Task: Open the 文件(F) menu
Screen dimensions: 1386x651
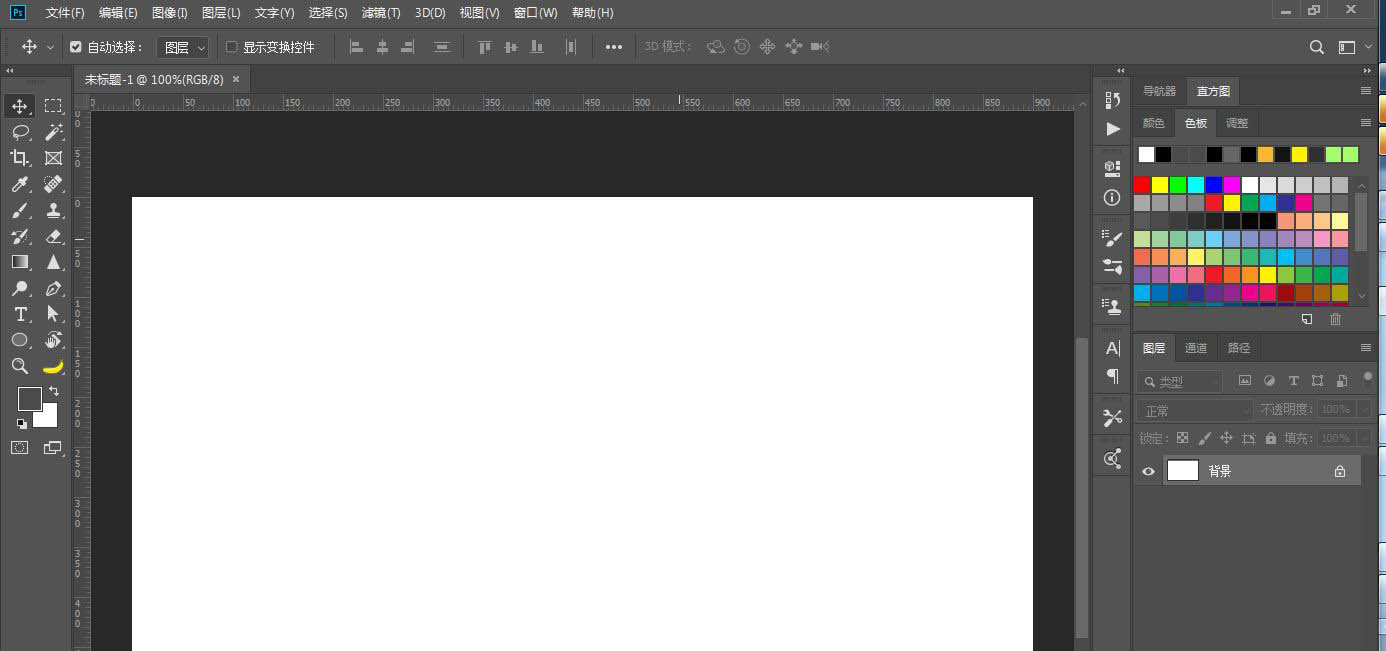Action: [65, 13]
